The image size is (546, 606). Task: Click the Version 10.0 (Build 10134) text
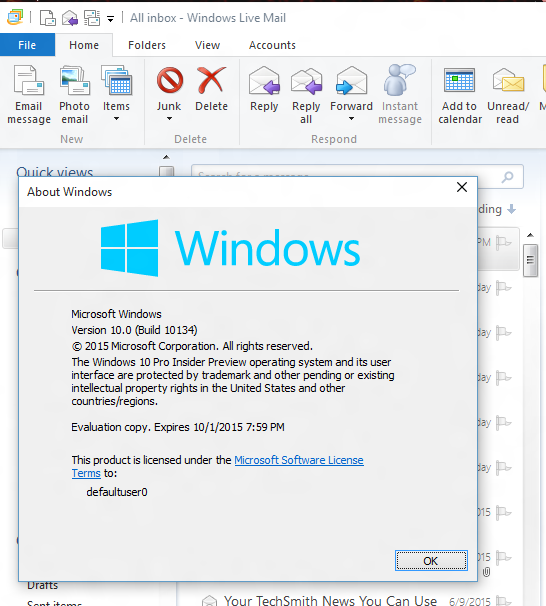(134, 330)
